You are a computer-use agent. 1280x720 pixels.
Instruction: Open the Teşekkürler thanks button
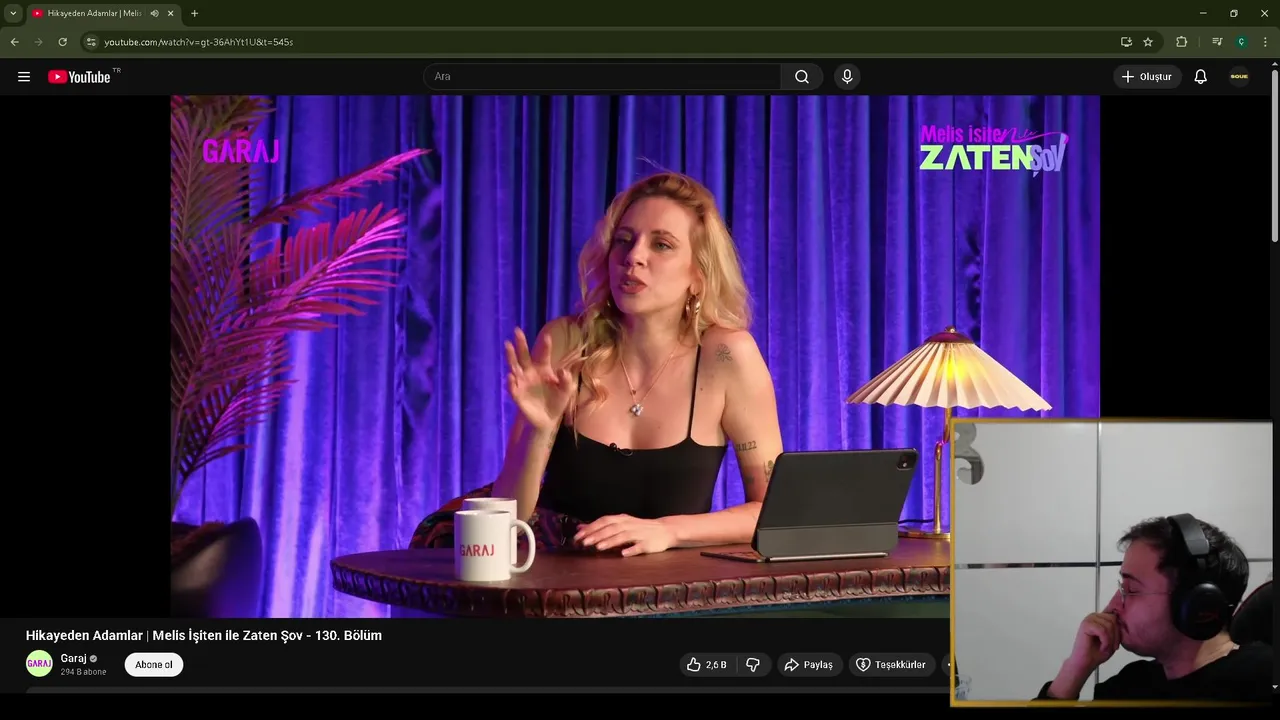(x=890, y=665)
